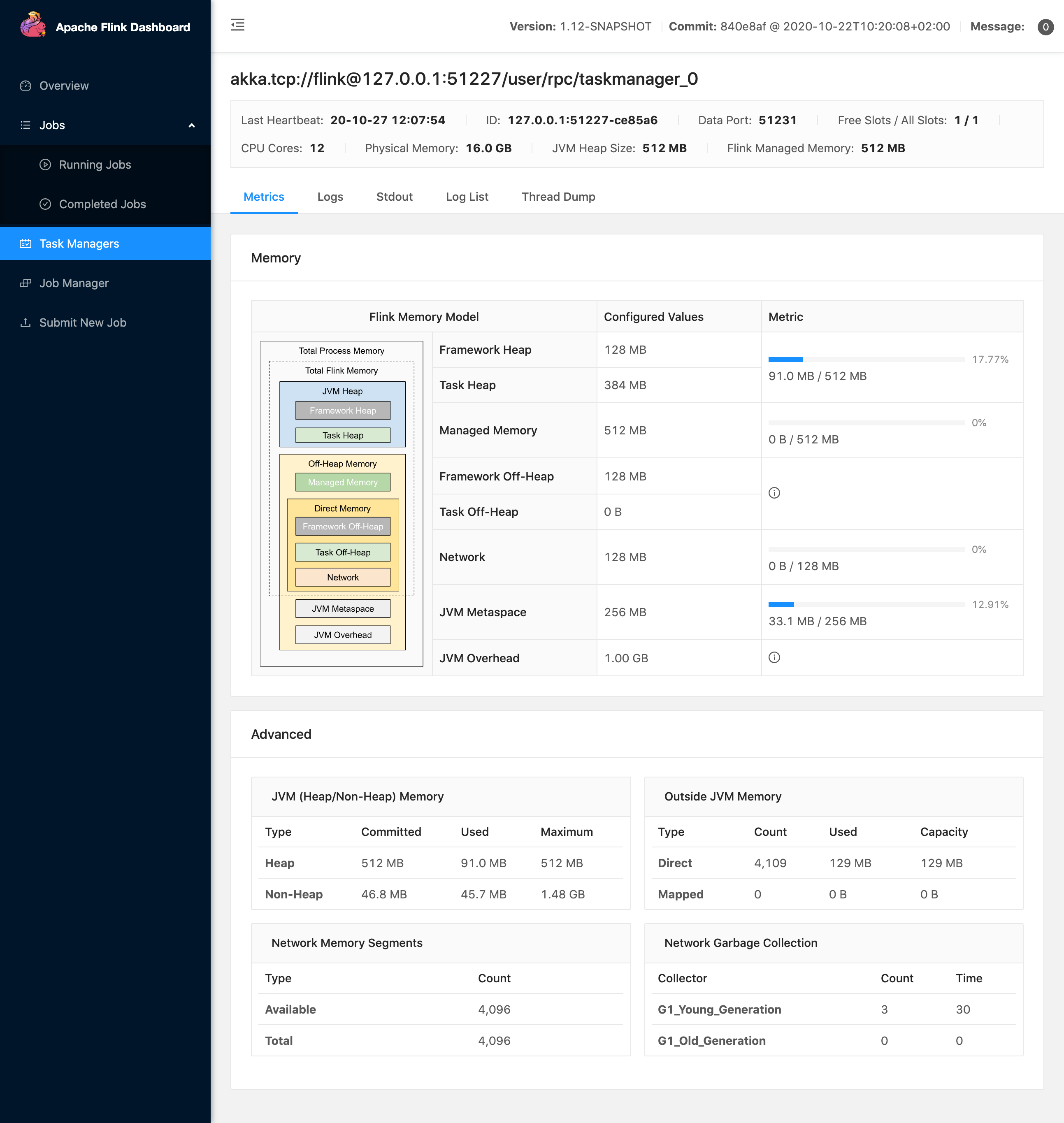Click JVM Overhead configured value '1.00 GB'

coord(626,658)
